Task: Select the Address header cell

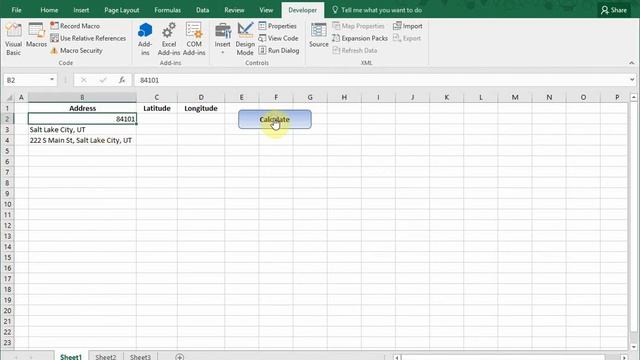Action: (x=82, y=108)
